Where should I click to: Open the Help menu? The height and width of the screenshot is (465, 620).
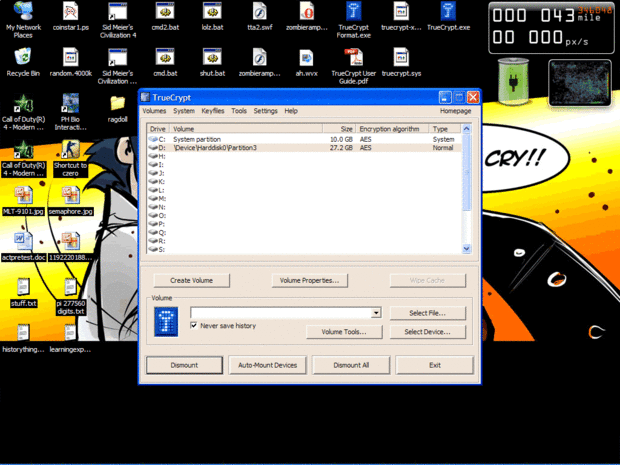291,111
